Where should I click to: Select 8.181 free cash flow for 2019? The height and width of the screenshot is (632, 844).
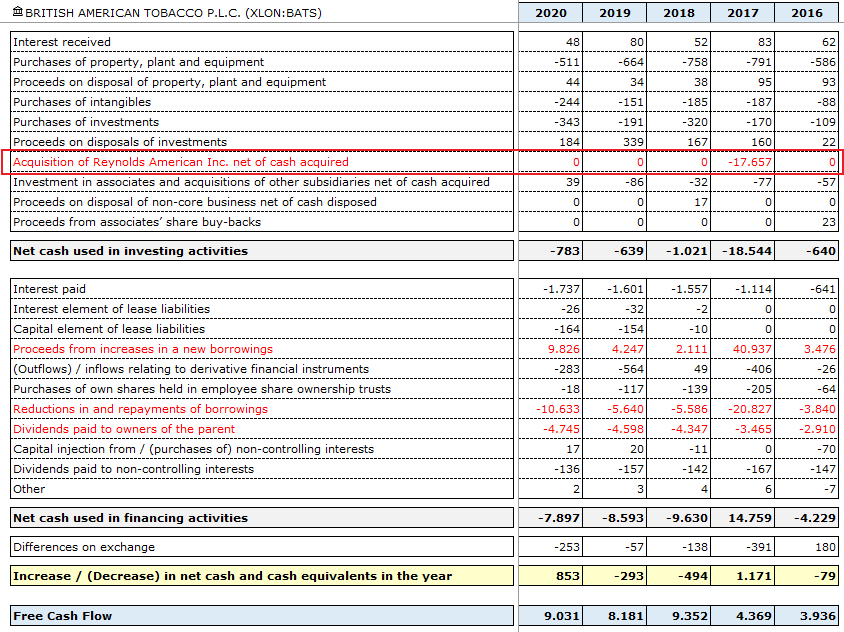tap(625, 616)
